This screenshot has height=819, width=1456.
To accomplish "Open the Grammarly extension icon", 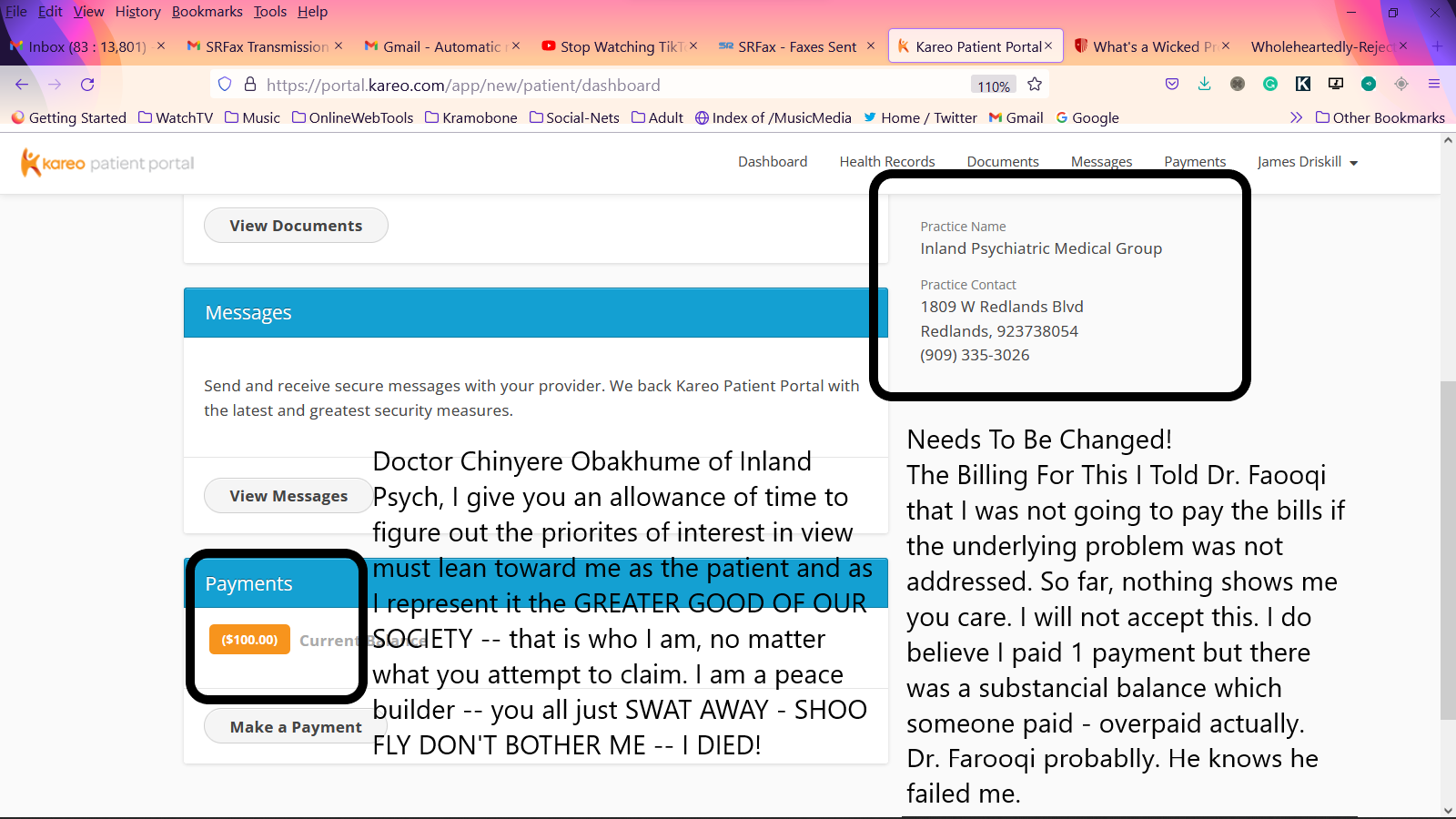I will coord(1270,84).
